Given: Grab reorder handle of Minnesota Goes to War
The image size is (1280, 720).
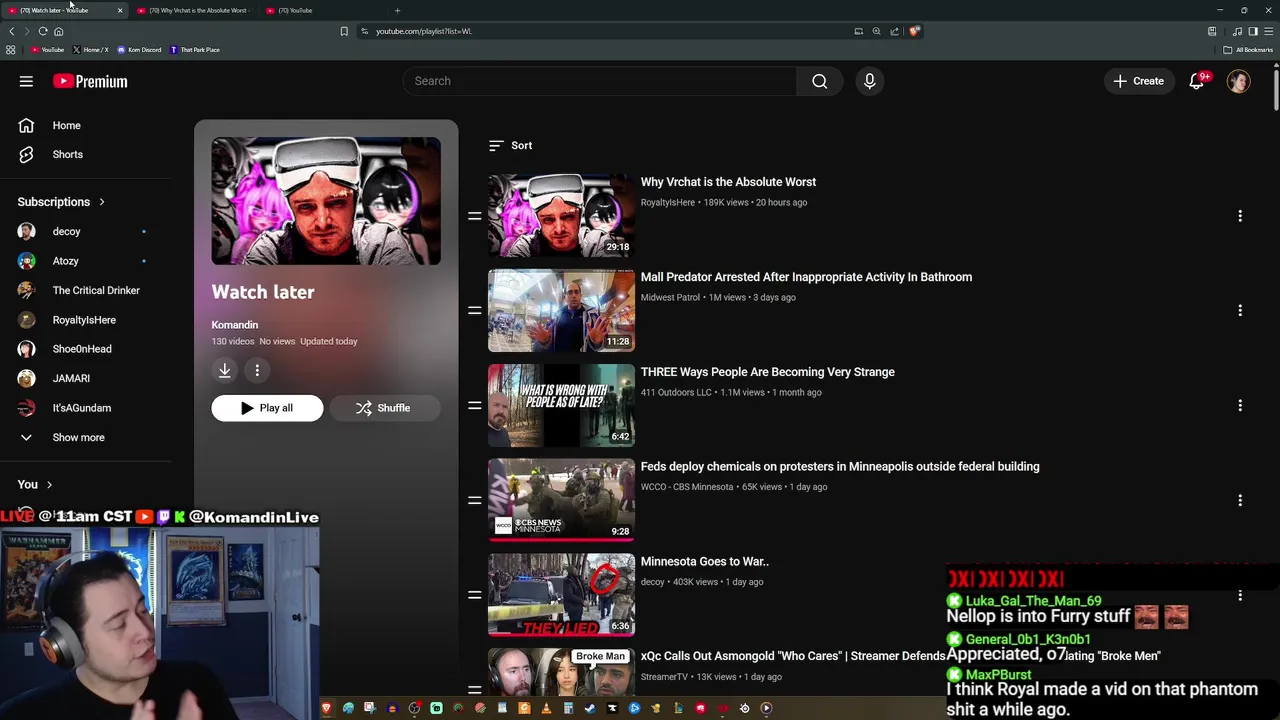Looking at the screenshot, I should pos(474,595).
